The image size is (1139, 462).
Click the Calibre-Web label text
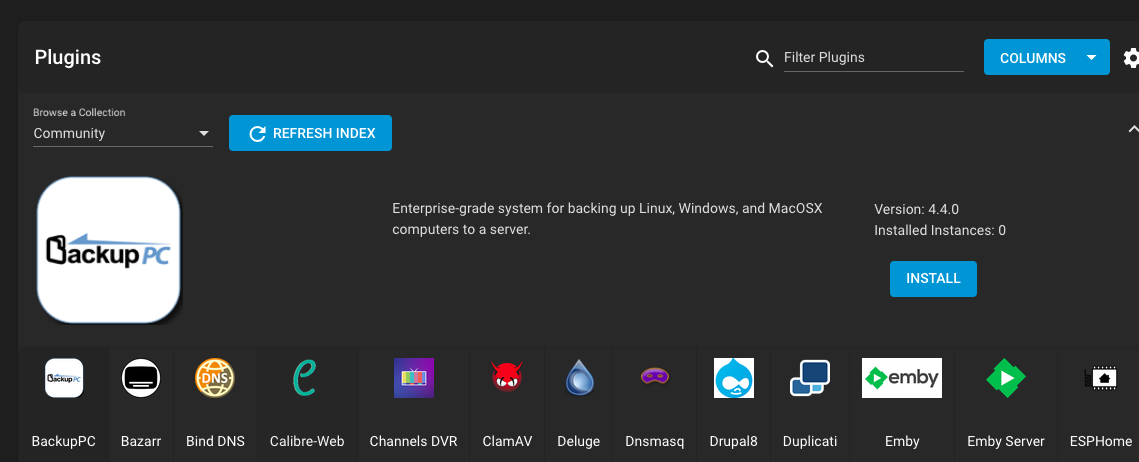307,441
